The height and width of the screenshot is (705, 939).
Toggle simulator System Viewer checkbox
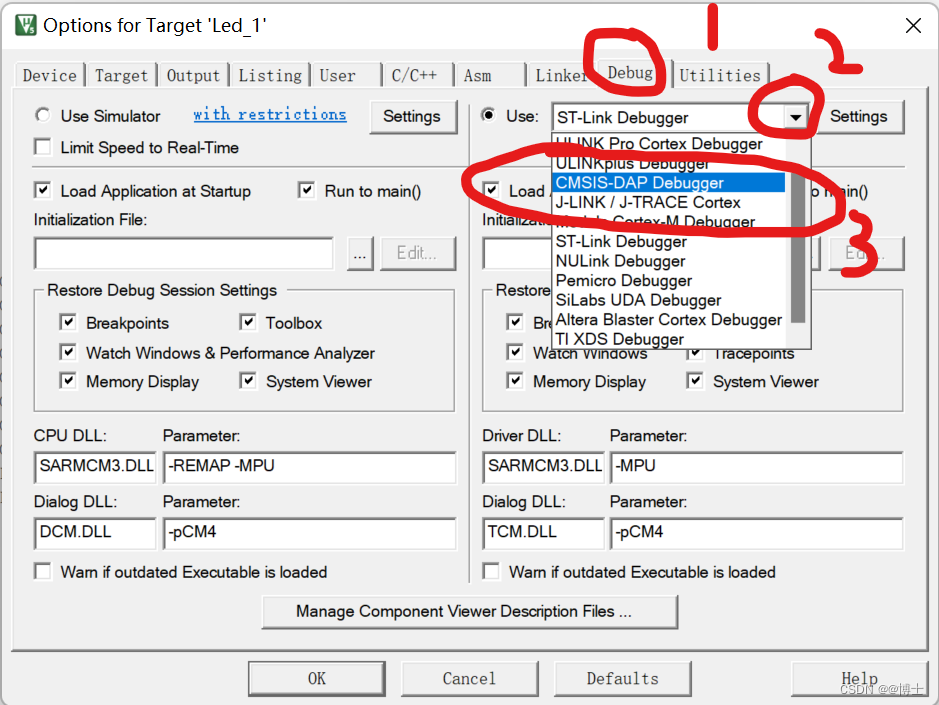coord(247,381)
